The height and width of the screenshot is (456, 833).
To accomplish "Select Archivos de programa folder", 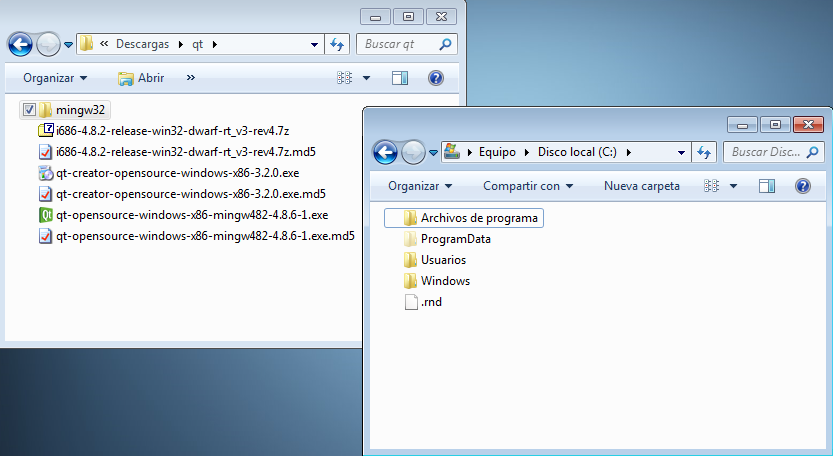I will click(x=464, y=218).
